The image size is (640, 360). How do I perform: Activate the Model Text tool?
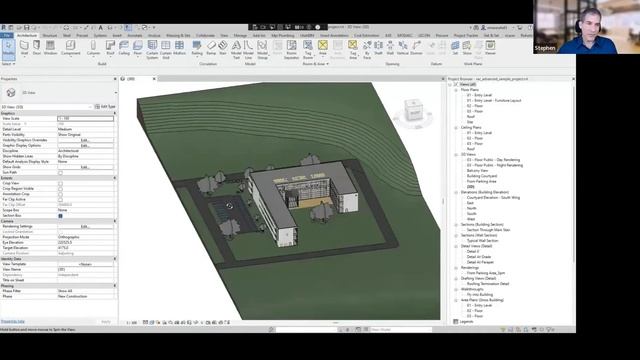(x=236, y=49)
